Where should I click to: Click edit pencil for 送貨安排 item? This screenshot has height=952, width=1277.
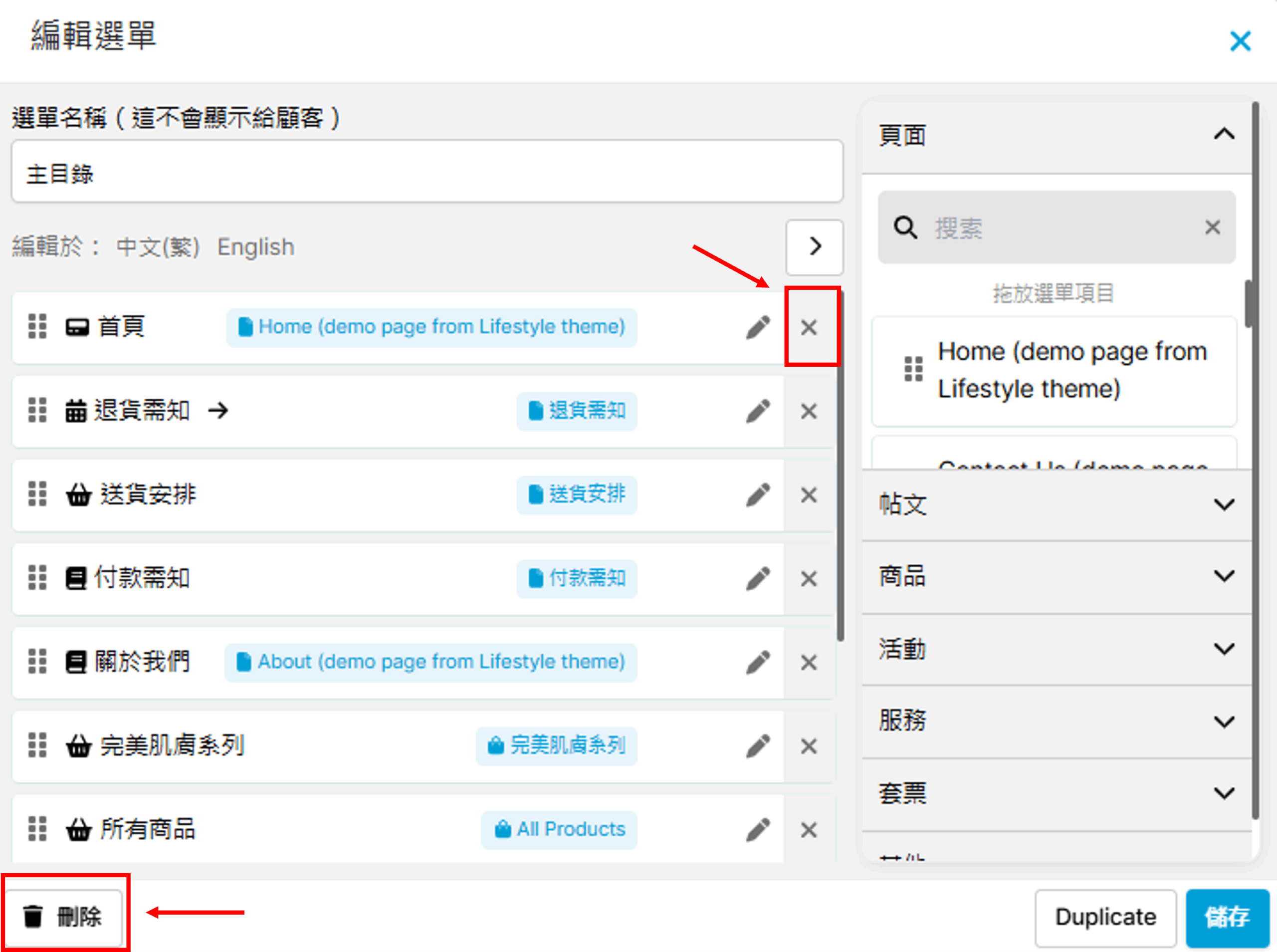tap(757, 495)
